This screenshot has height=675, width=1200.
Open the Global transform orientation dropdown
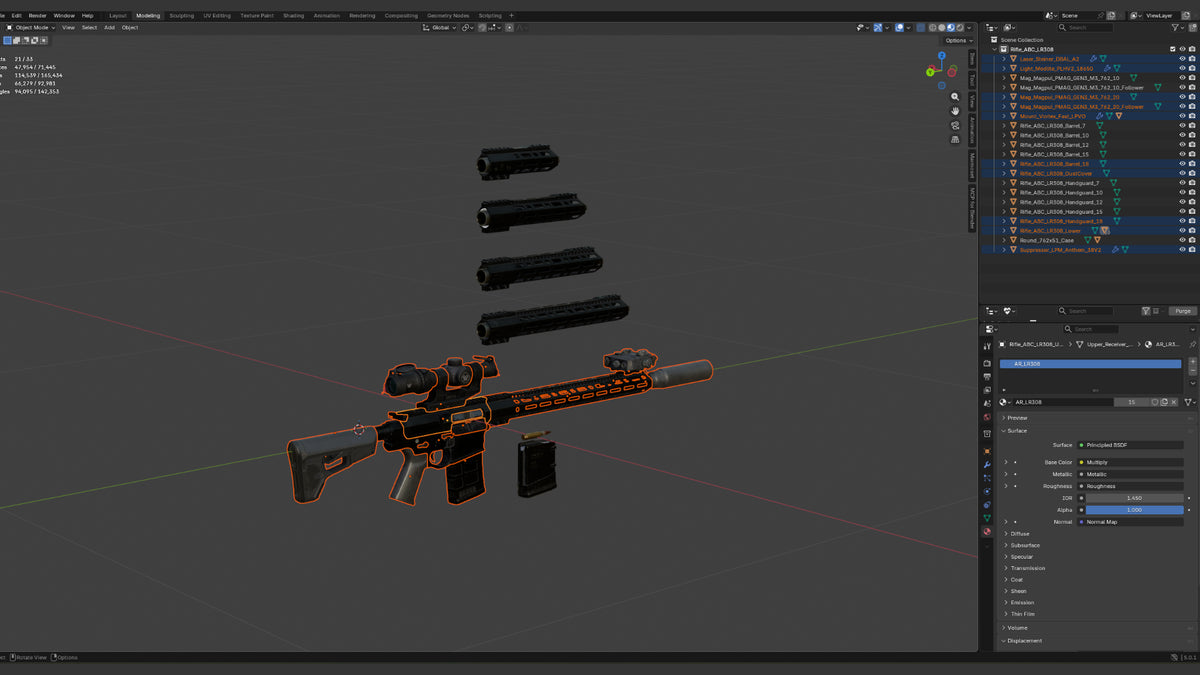click(438, 28)
